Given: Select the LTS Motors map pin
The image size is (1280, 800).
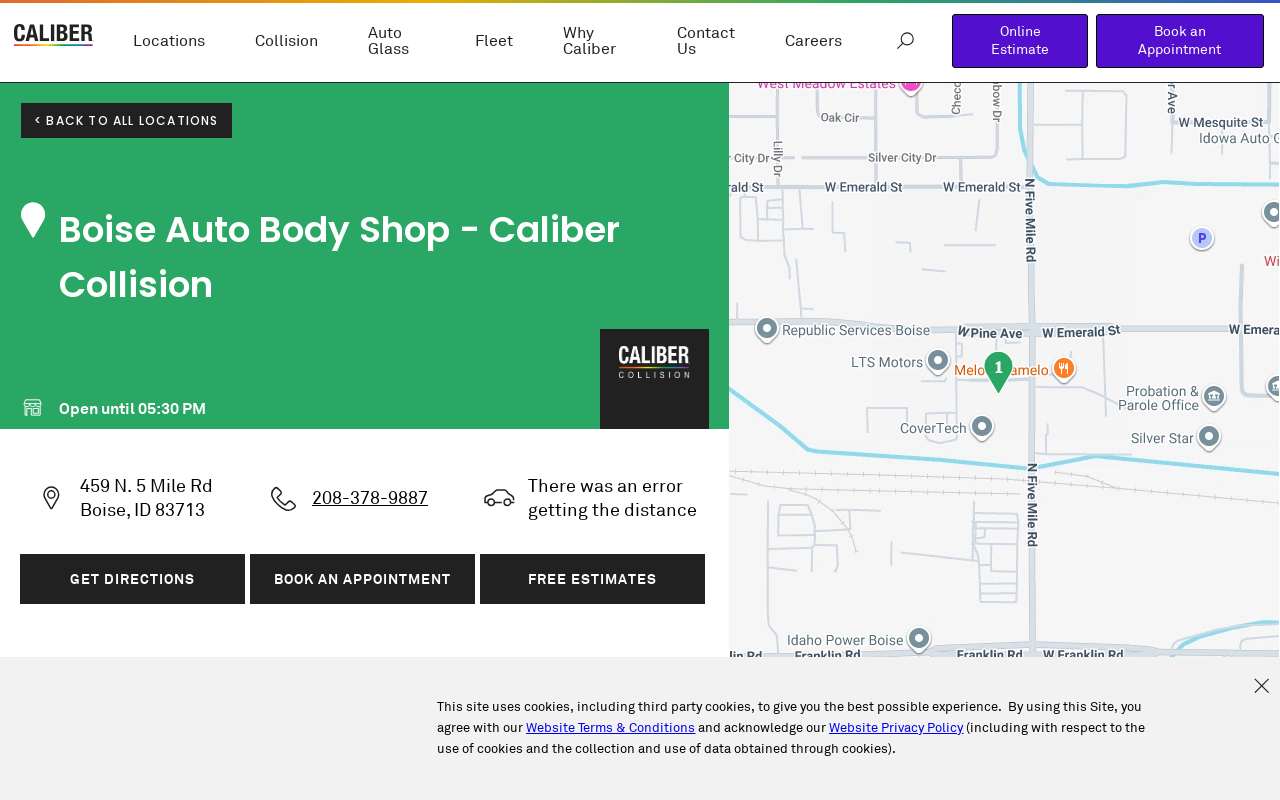Looking at the screenshot, I should 938,360.
